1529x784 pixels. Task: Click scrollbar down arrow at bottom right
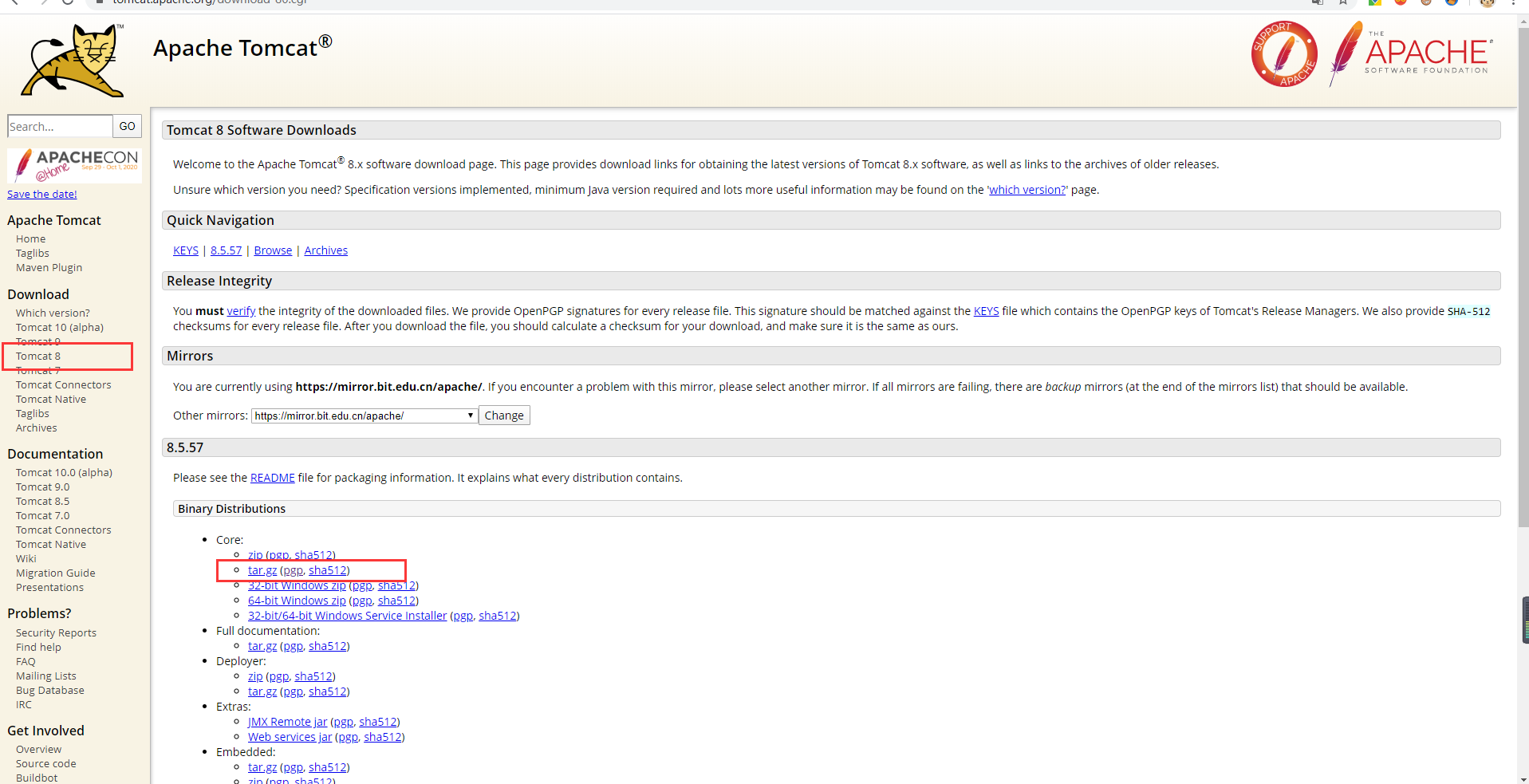pyautogui.click(x=1523, y=778)
